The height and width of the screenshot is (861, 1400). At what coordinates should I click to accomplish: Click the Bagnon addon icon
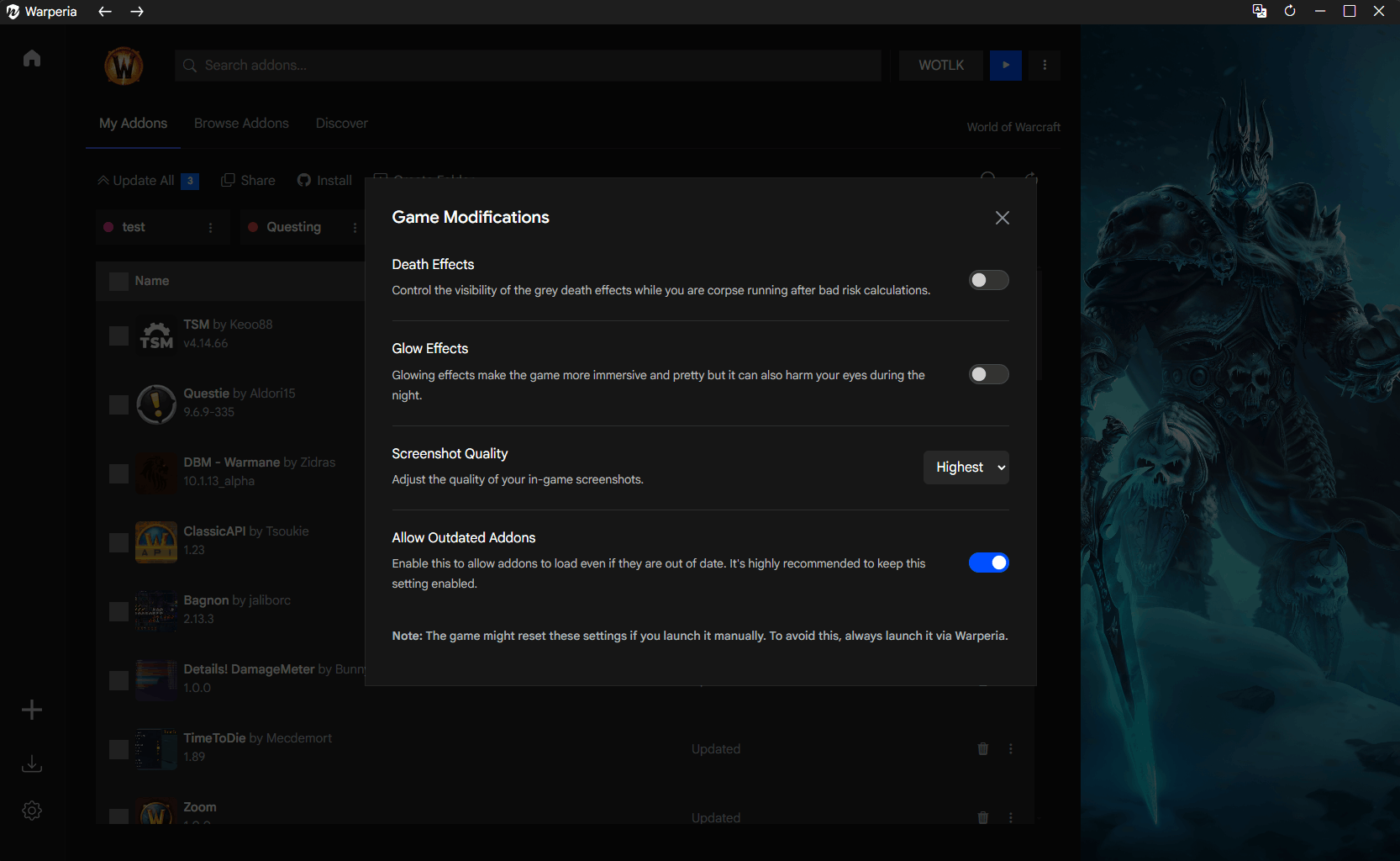point(156,611)
